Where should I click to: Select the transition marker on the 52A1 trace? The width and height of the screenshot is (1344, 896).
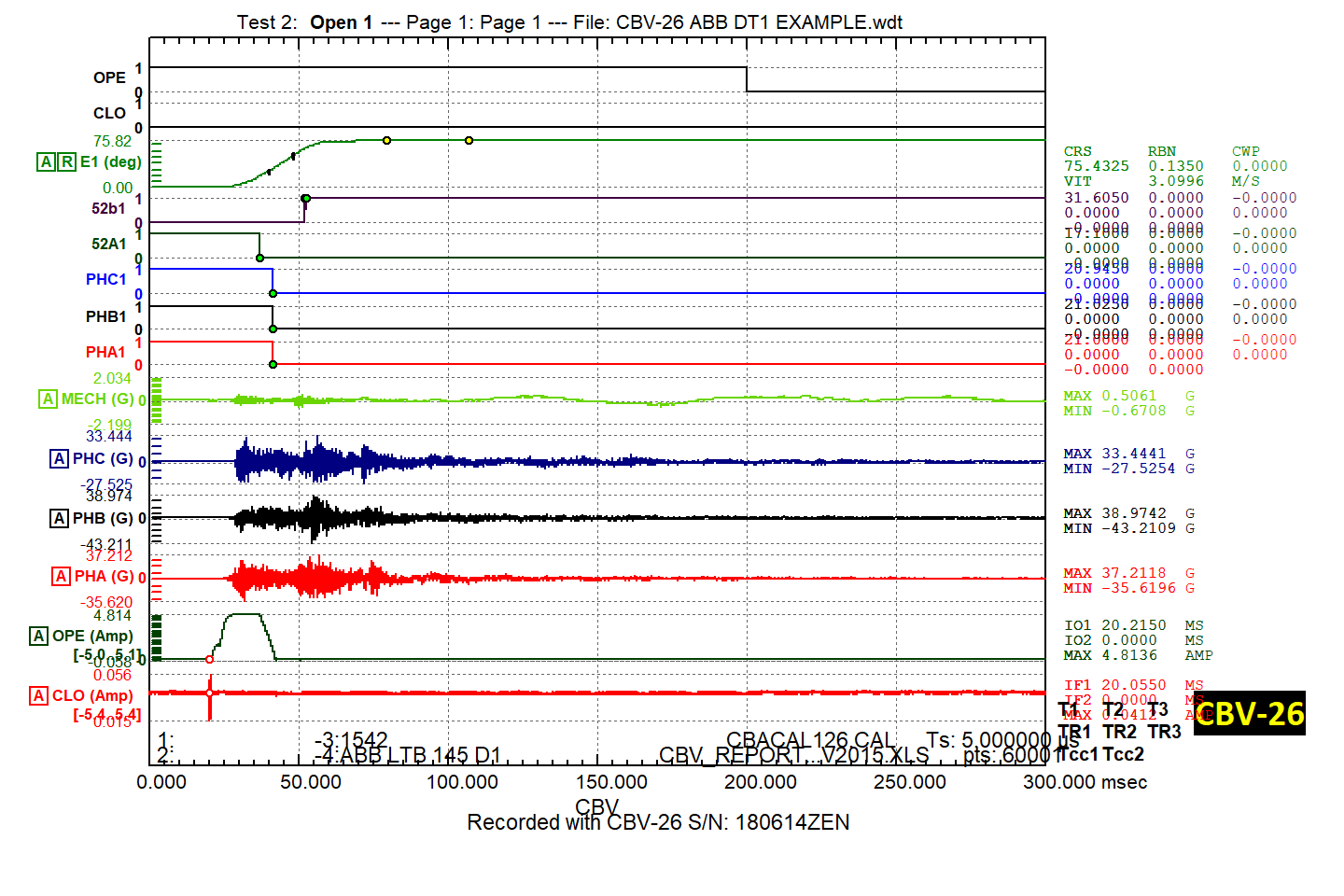(259, 259)
